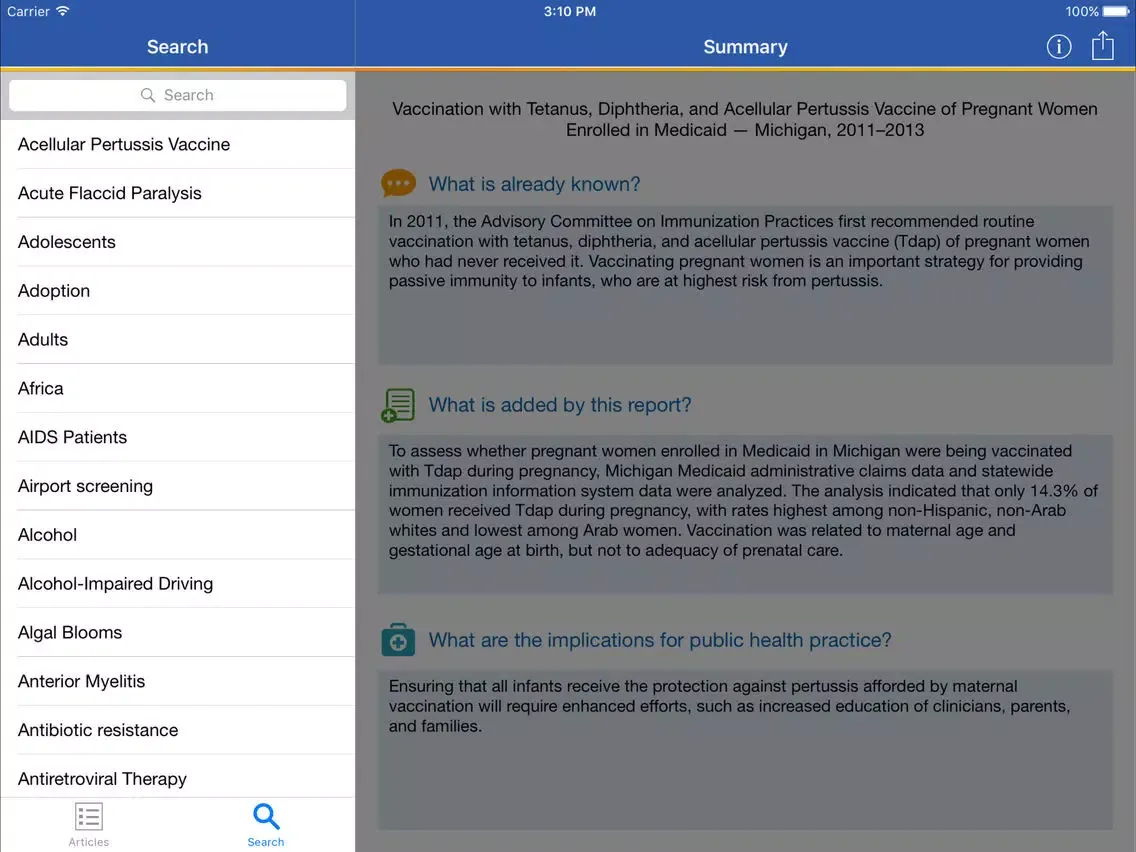The height and width of the screenshot is (852, 1136).
Task: Click the 'In 2011, the Advisory Committee' paragraph
Action: click(x=738, y=251)
